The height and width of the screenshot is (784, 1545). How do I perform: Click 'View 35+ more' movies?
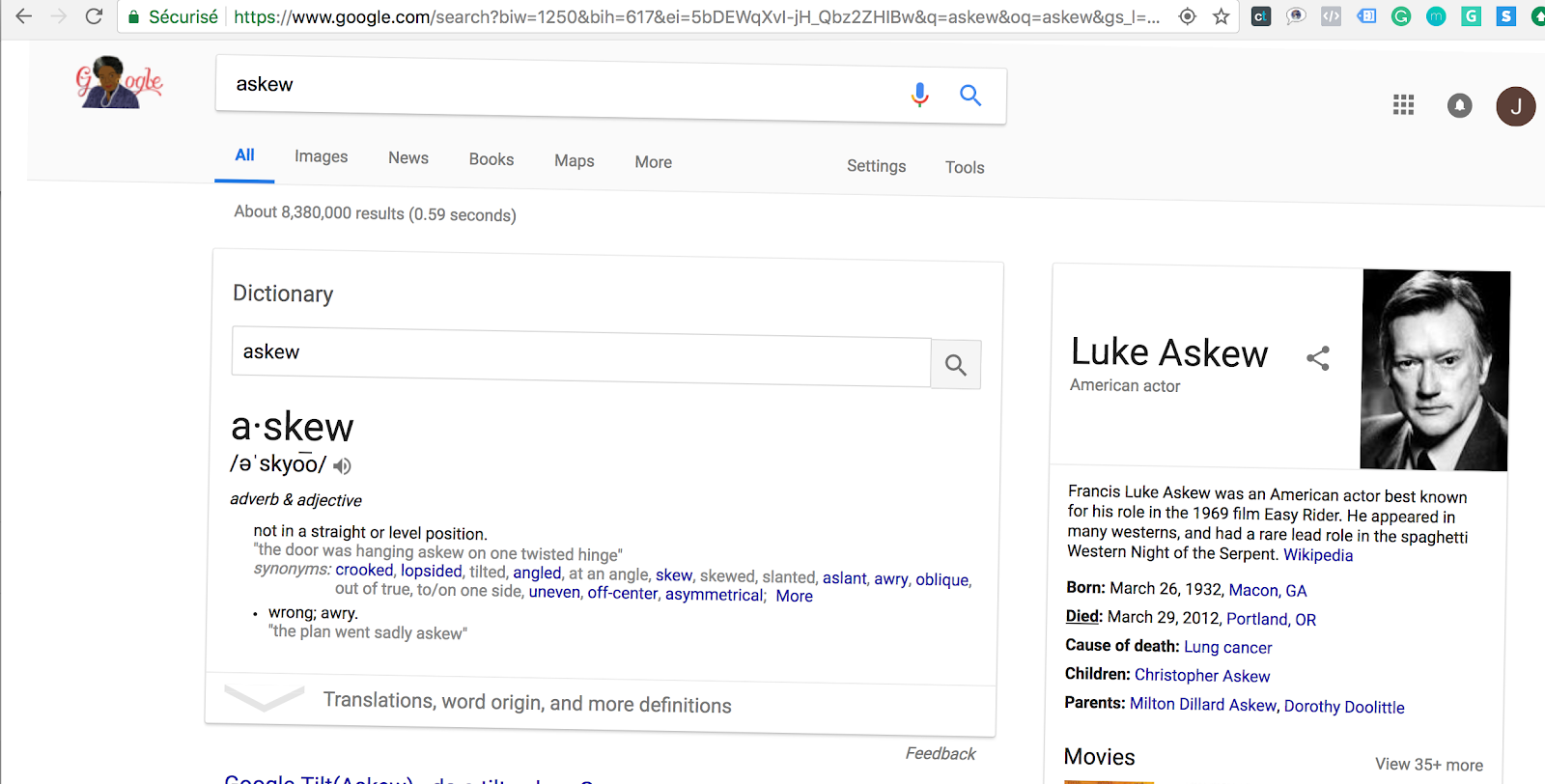[x=1429, y=765]
